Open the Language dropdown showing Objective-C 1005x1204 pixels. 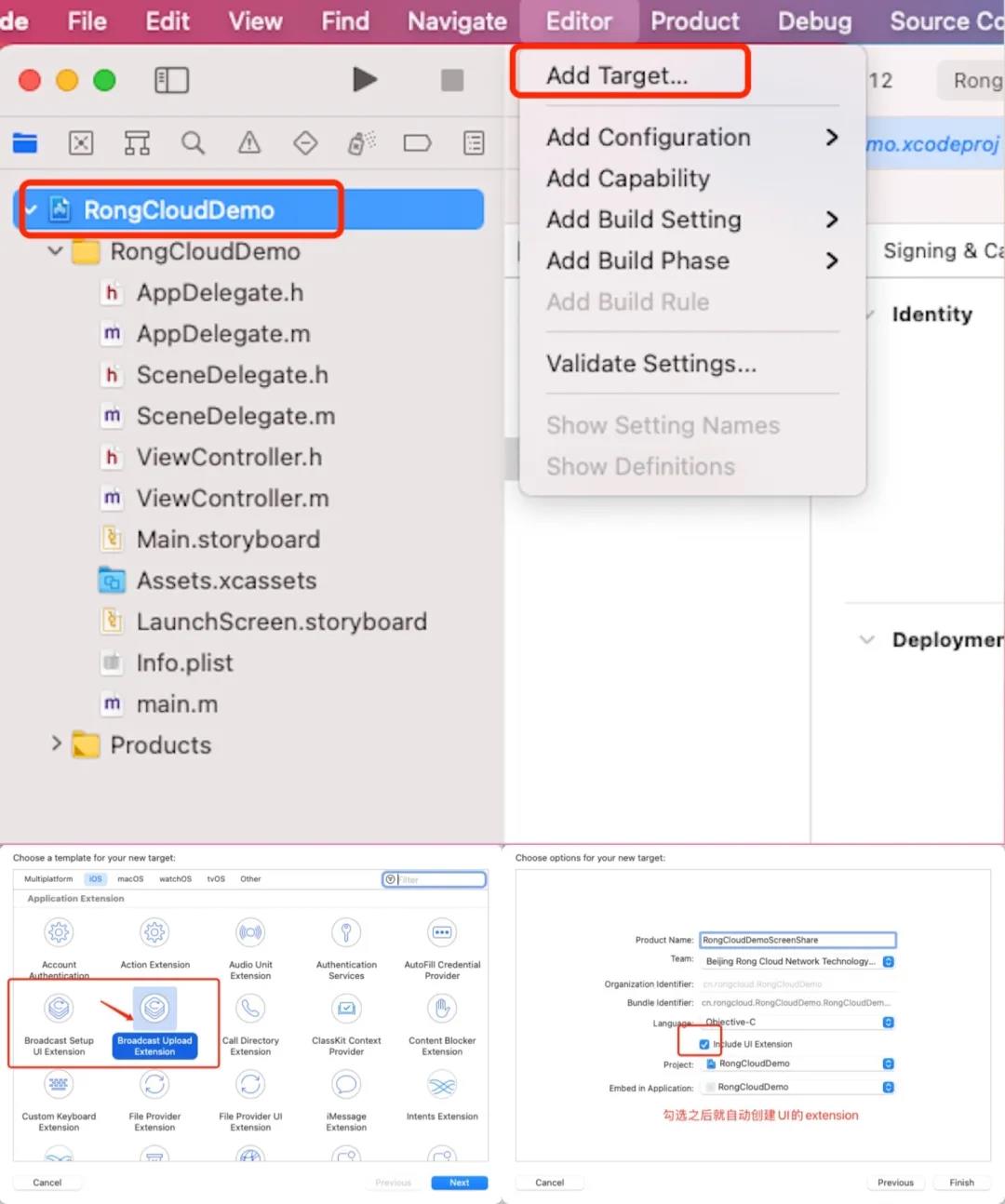pos(798,1022)
